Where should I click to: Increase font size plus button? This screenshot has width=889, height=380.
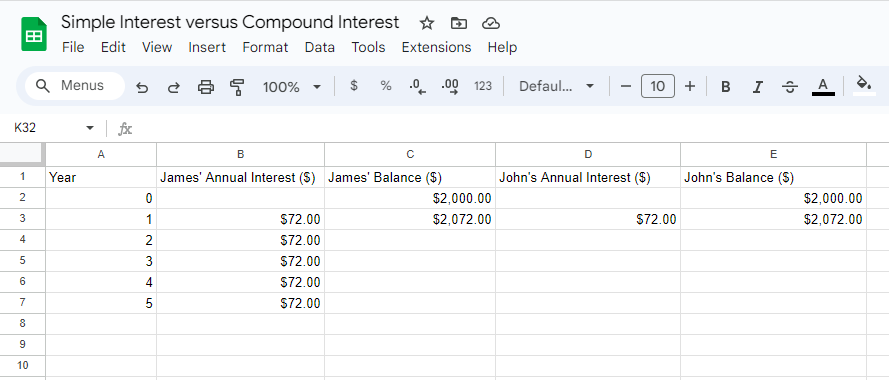point(690,86)
